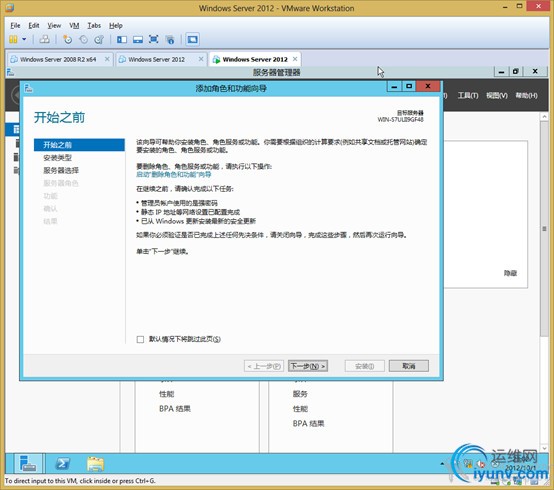Click BPA 结果 in right Server Manager tile
Viewport: 554px width, 490px height.
coord(308,424)
